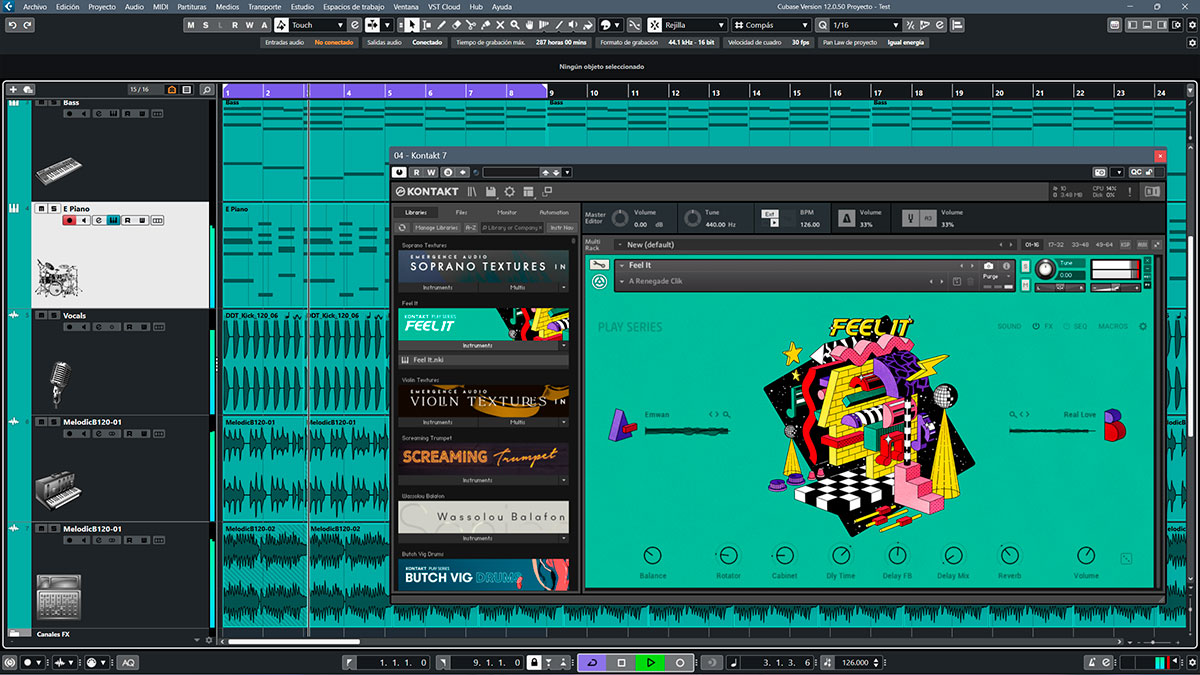Solo the Feel It instrument S button

click(x=1026, y=266)
